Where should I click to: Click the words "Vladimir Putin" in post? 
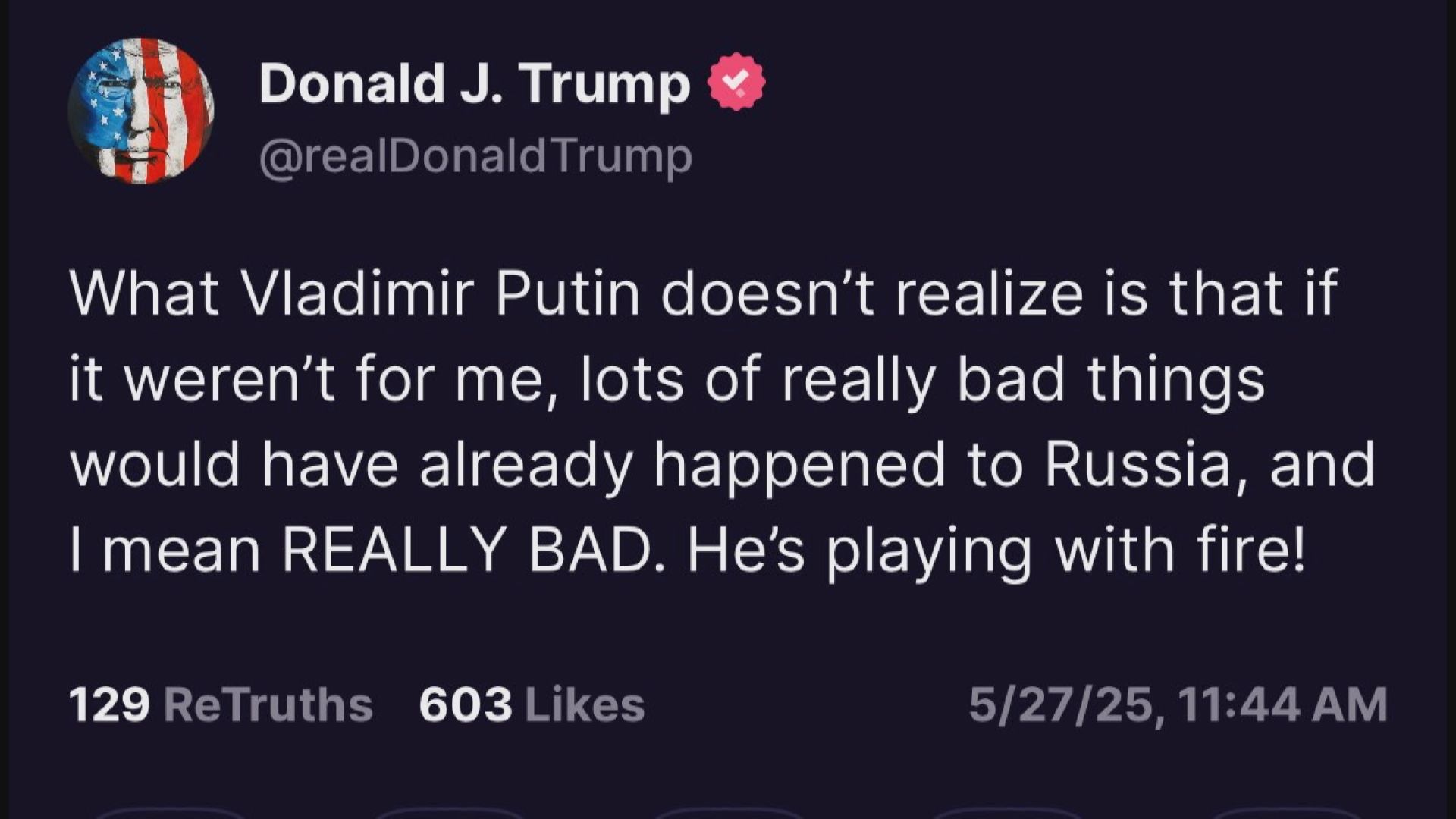[x=441, y=293]
